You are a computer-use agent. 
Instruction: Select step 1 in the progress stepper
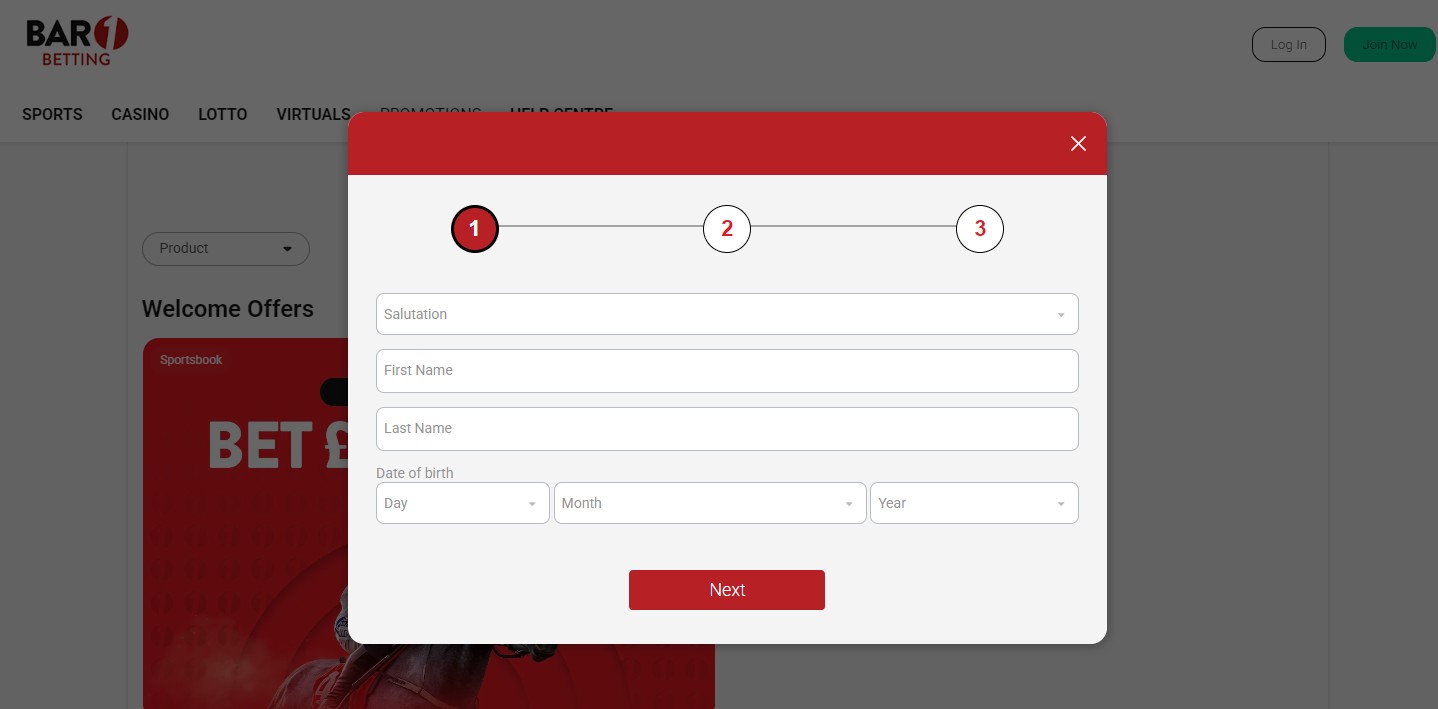point(474,228)
